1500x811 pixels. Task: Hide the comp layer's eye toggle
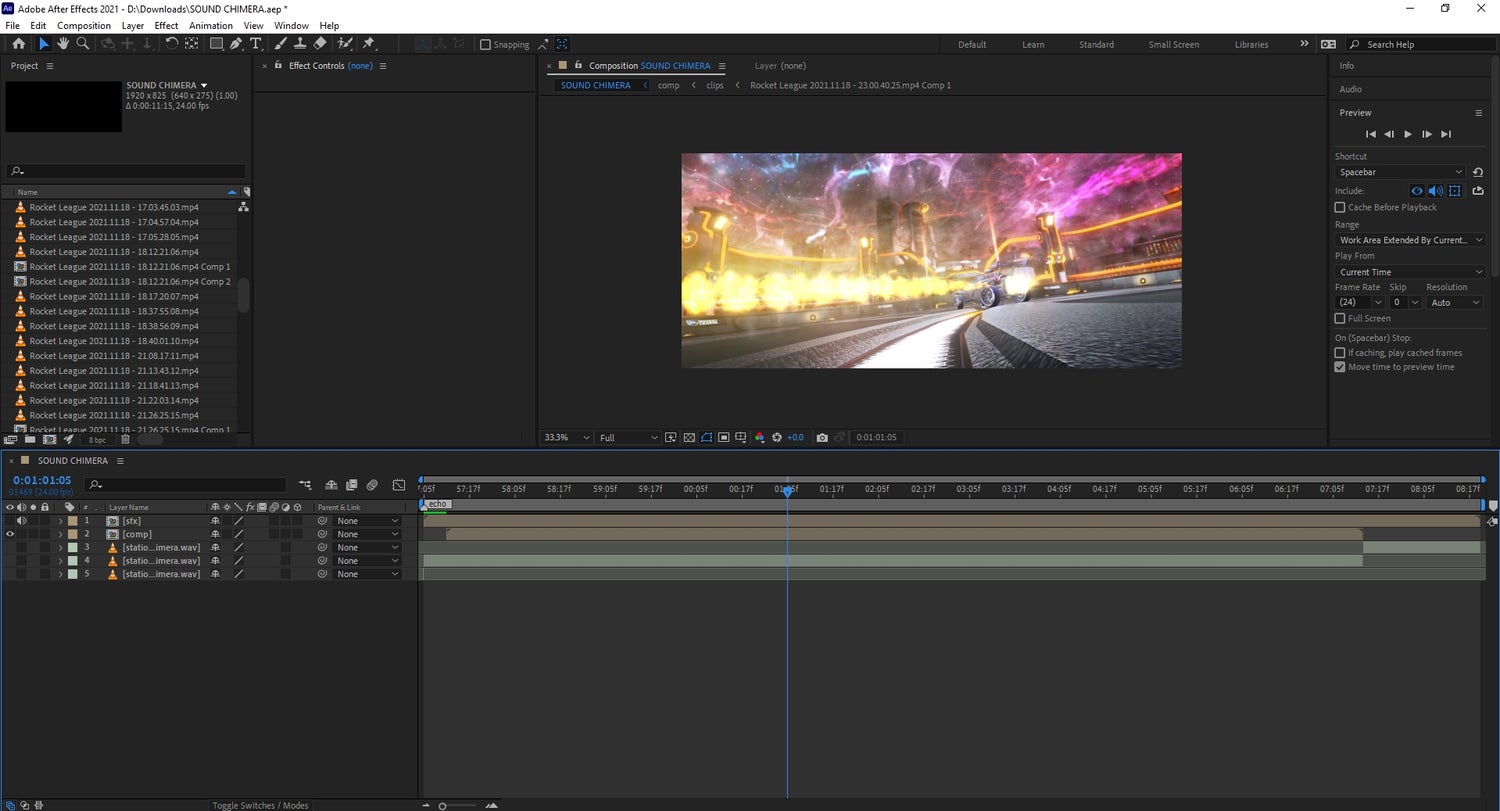point(10,534)
